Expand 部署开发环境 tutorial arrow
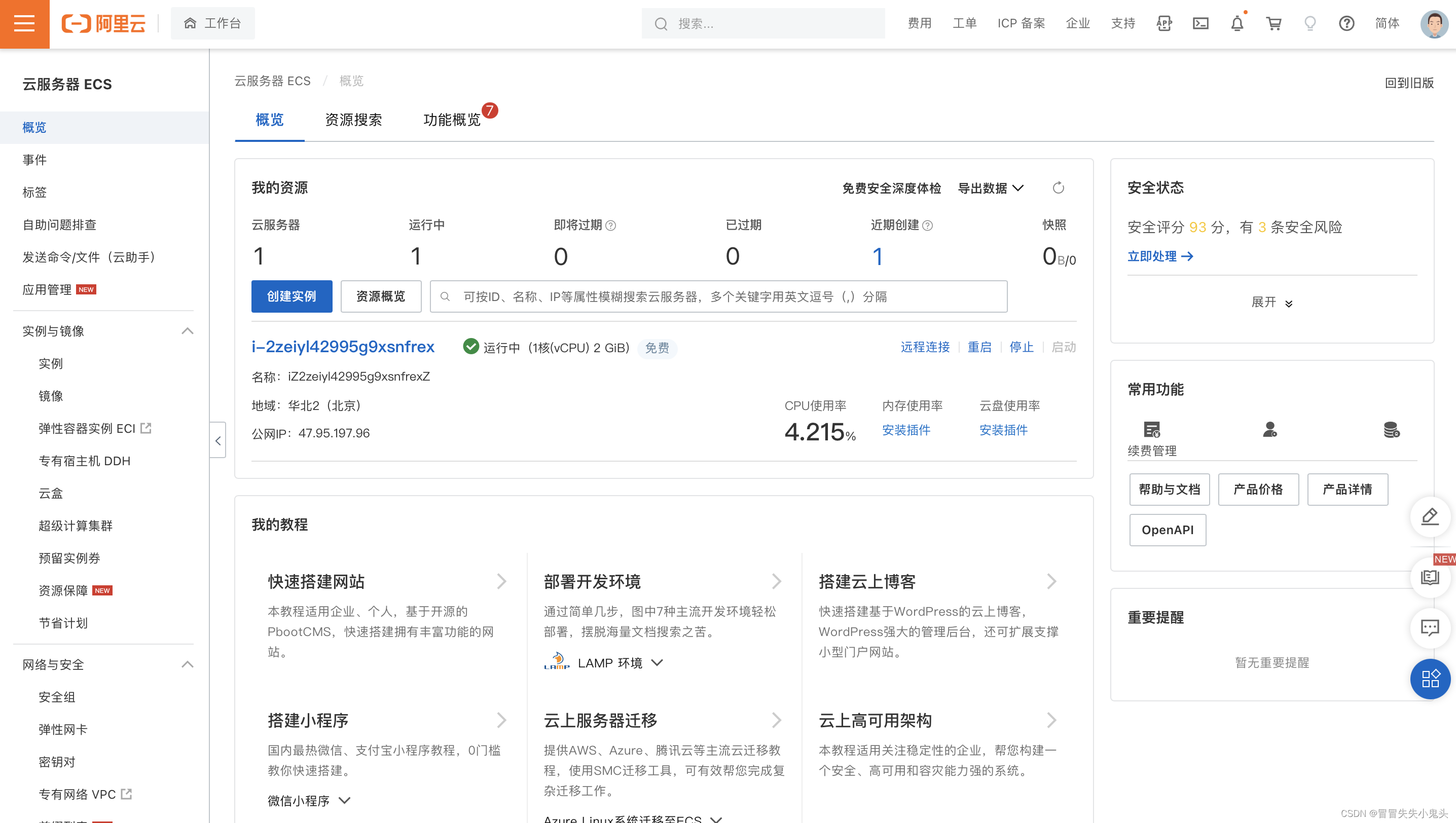The image size is (1456, 823). (x=777, y=582)
